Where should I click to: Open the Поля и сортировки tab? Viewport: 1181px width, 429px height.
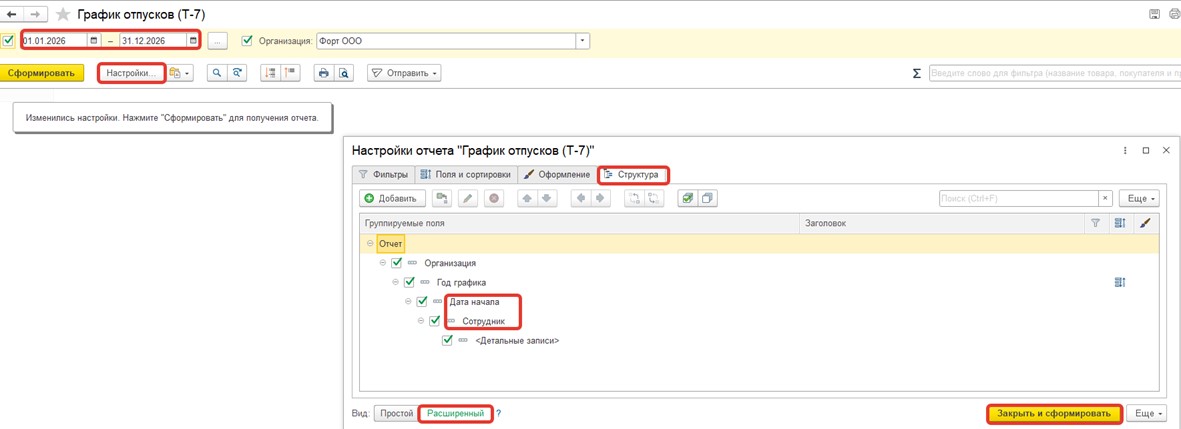pos(466,175)
